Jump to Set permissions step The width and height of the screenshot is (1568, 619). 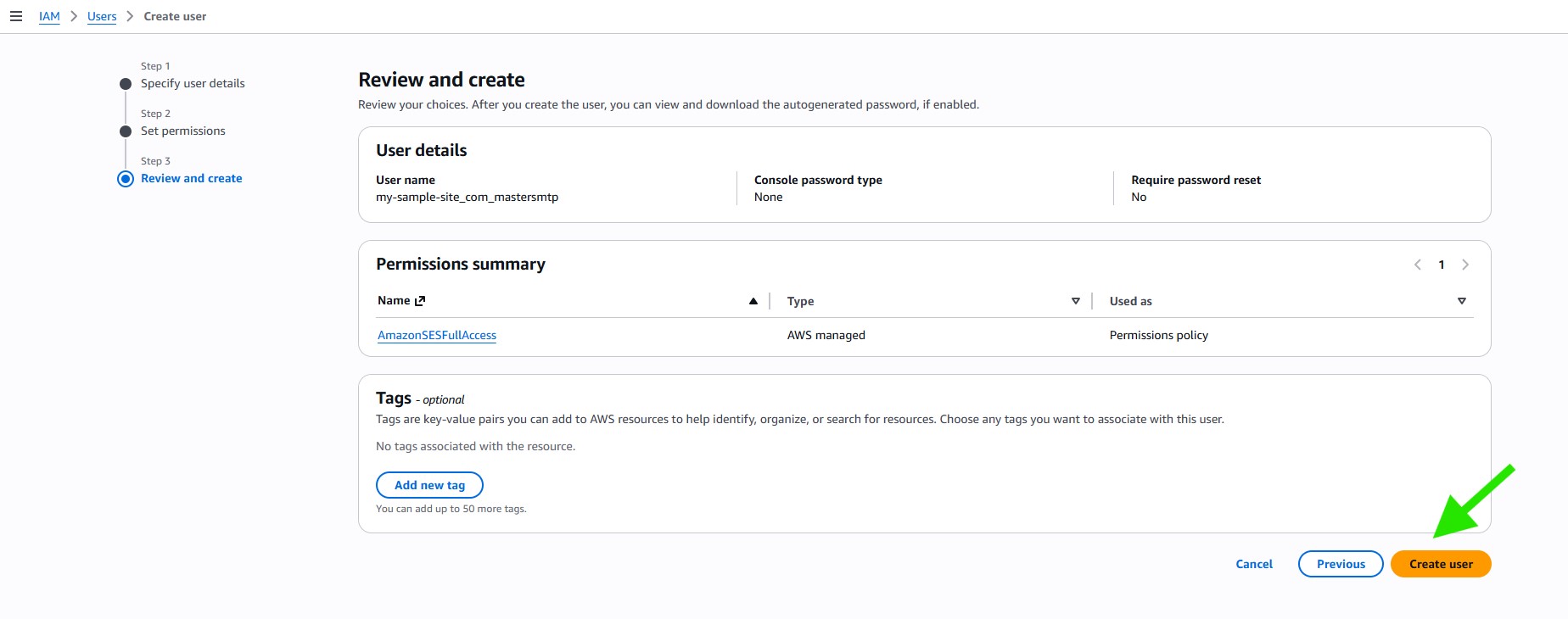coord(183,131)
